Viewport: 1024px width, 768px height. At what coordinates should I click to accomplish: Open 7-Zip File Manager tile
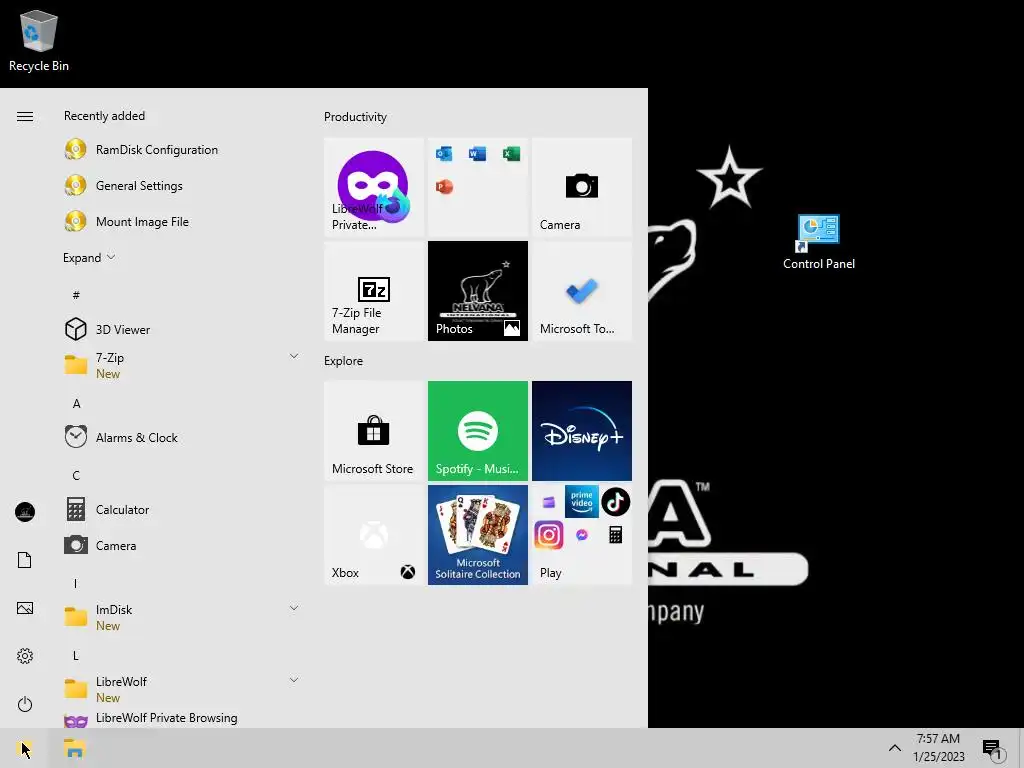point(374,291)
